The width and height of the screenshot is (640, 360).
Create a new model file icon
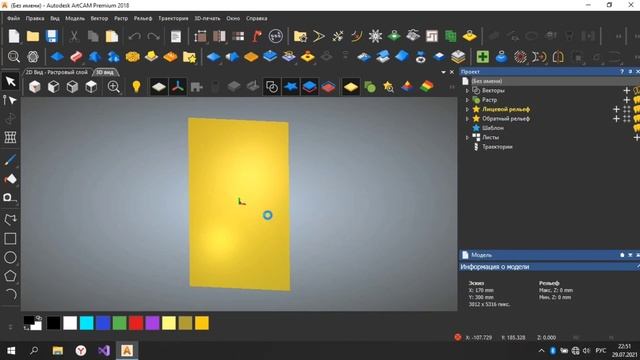(14, 36)
